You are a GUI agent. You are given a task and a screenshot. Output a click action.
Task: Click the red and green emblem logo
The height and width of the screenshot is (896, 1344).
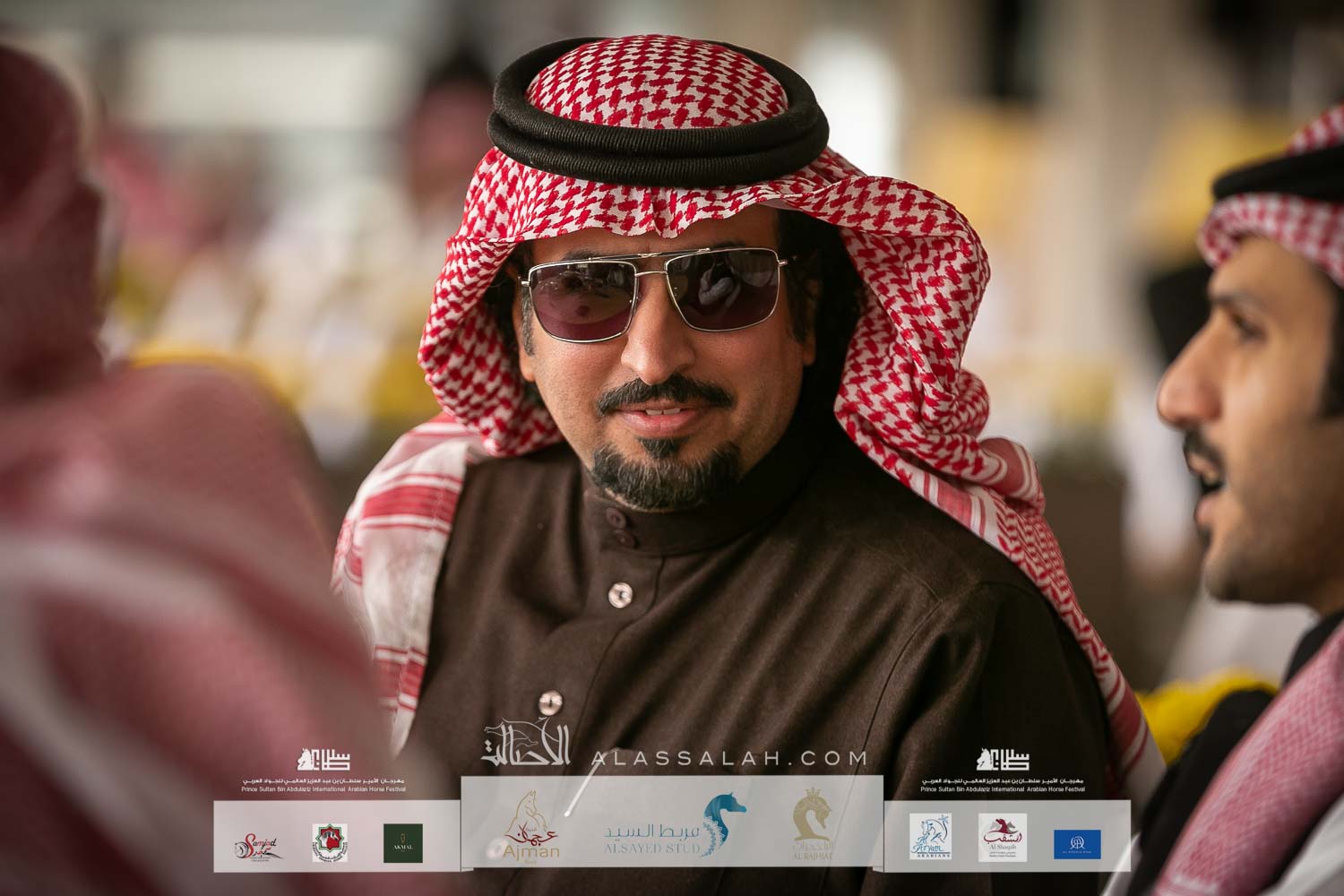click(x=329, y=843)
